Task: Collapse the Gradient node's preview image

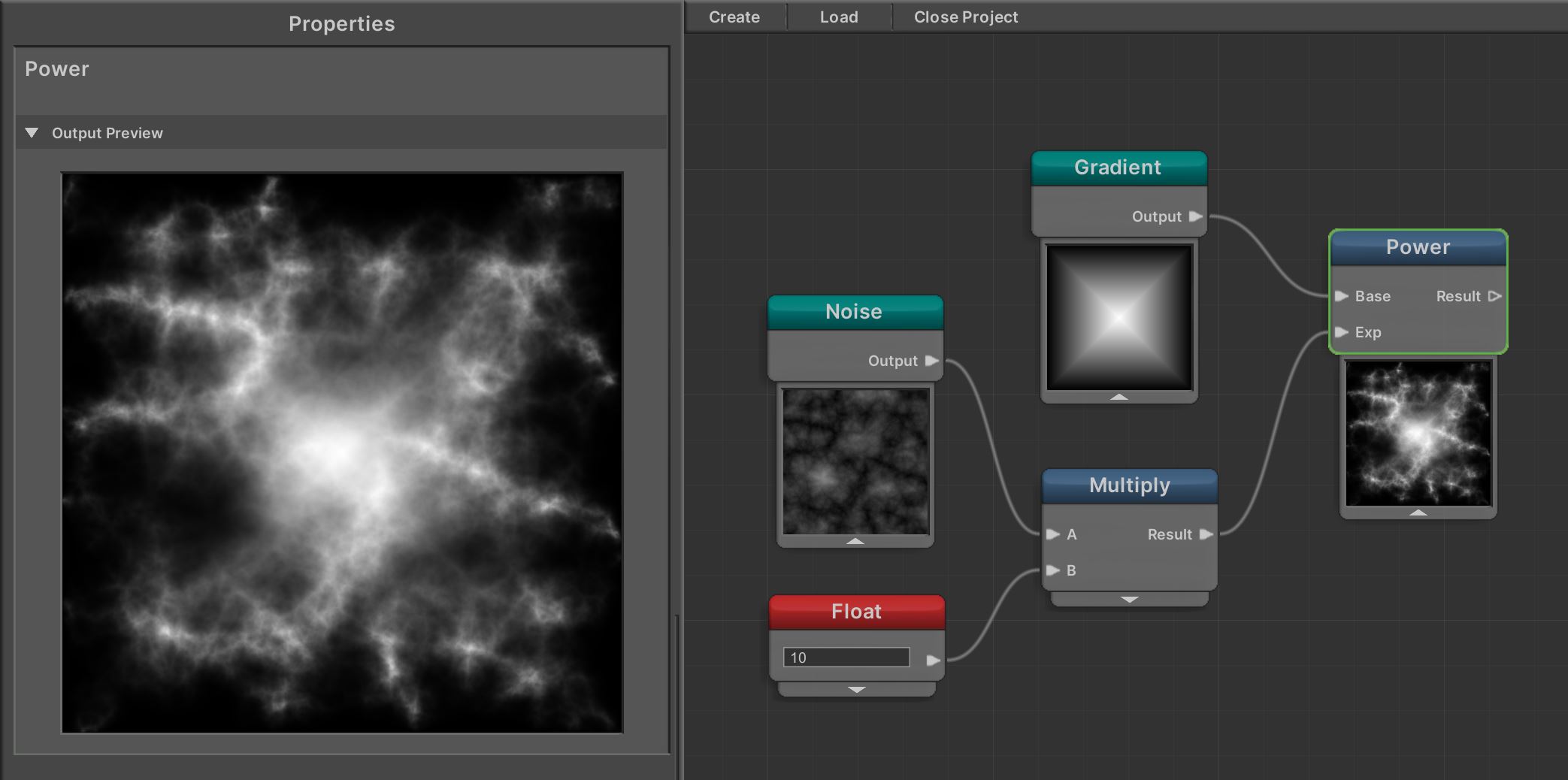Action: [x=1118, y=396]
